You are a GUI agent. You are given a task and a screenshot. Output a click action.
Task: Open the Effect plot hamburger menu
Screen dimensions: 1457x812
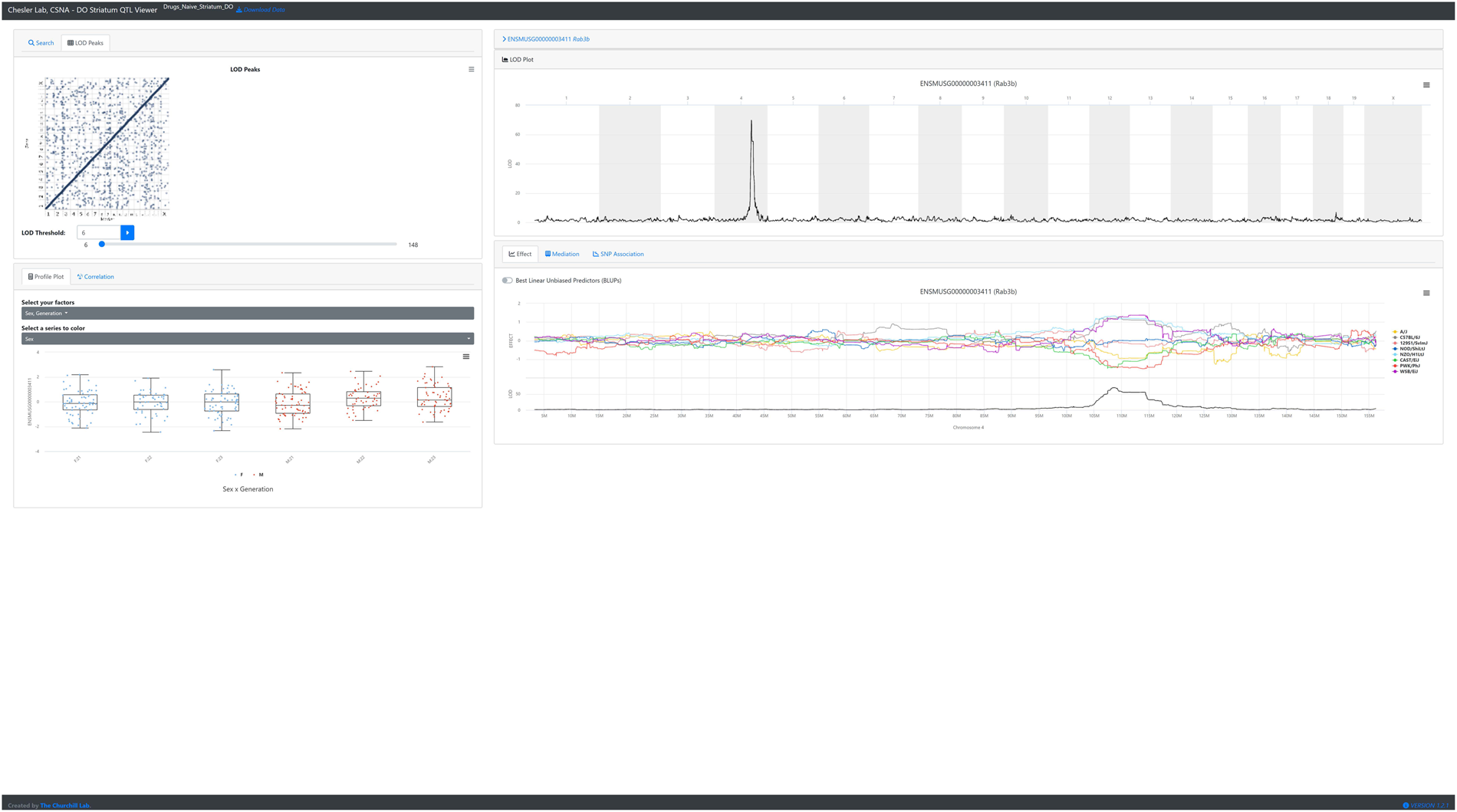coord(1426,293)
